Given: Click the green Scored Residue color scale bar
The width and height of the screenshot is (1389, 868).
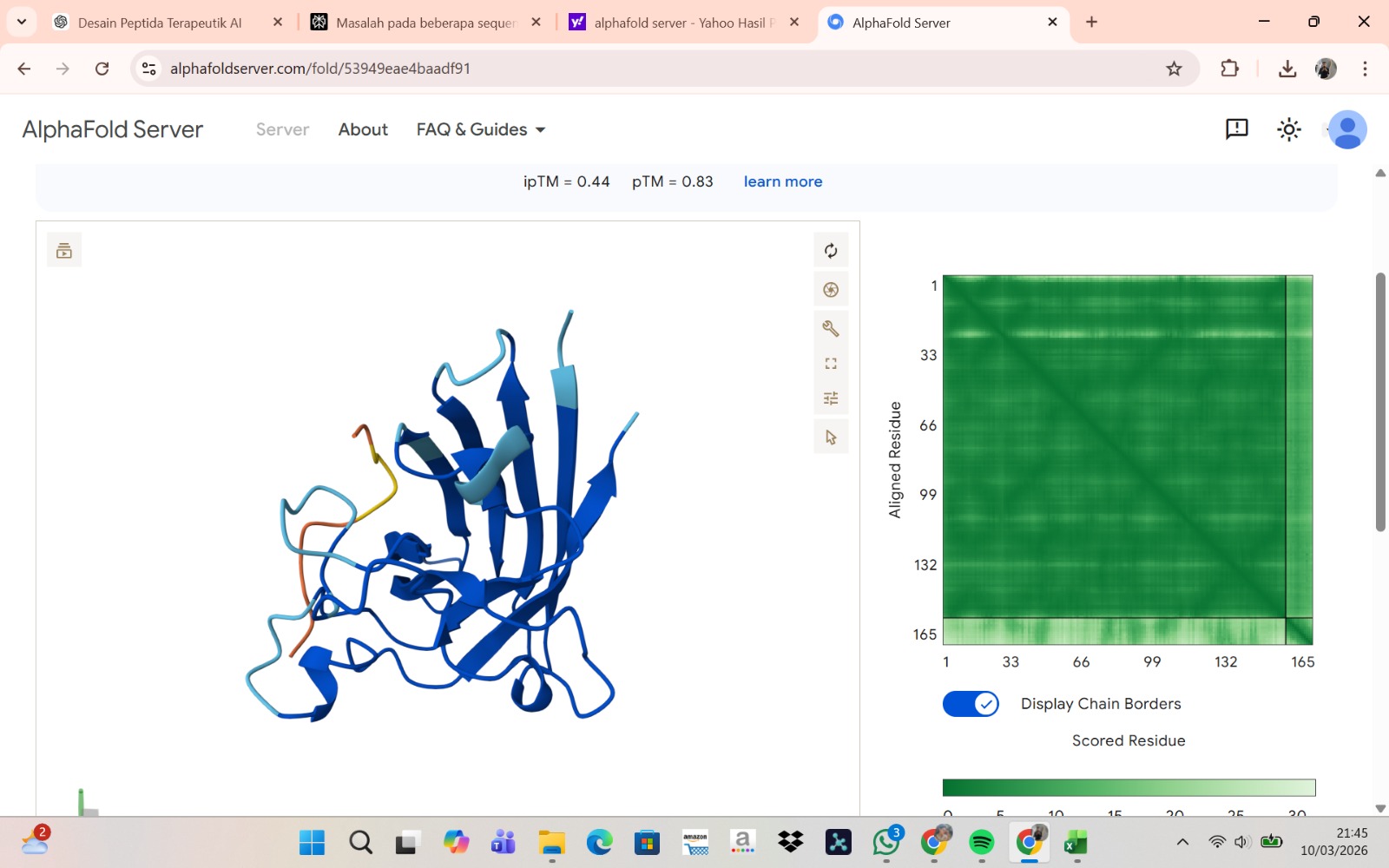Looking at the screenshot, I should click(x=1129, y=787).
